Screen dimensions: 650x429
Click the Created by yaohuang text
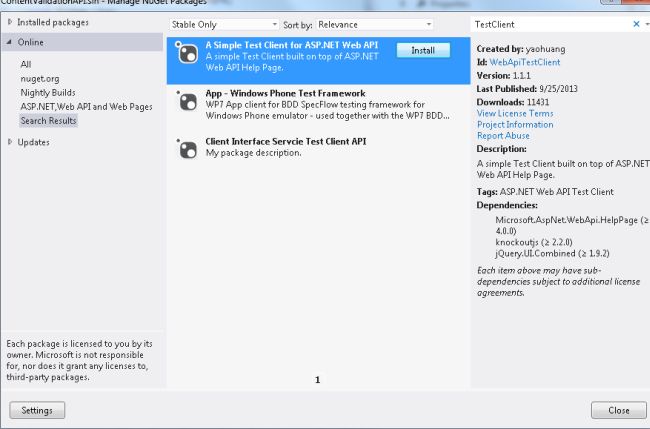coord(521,49)
